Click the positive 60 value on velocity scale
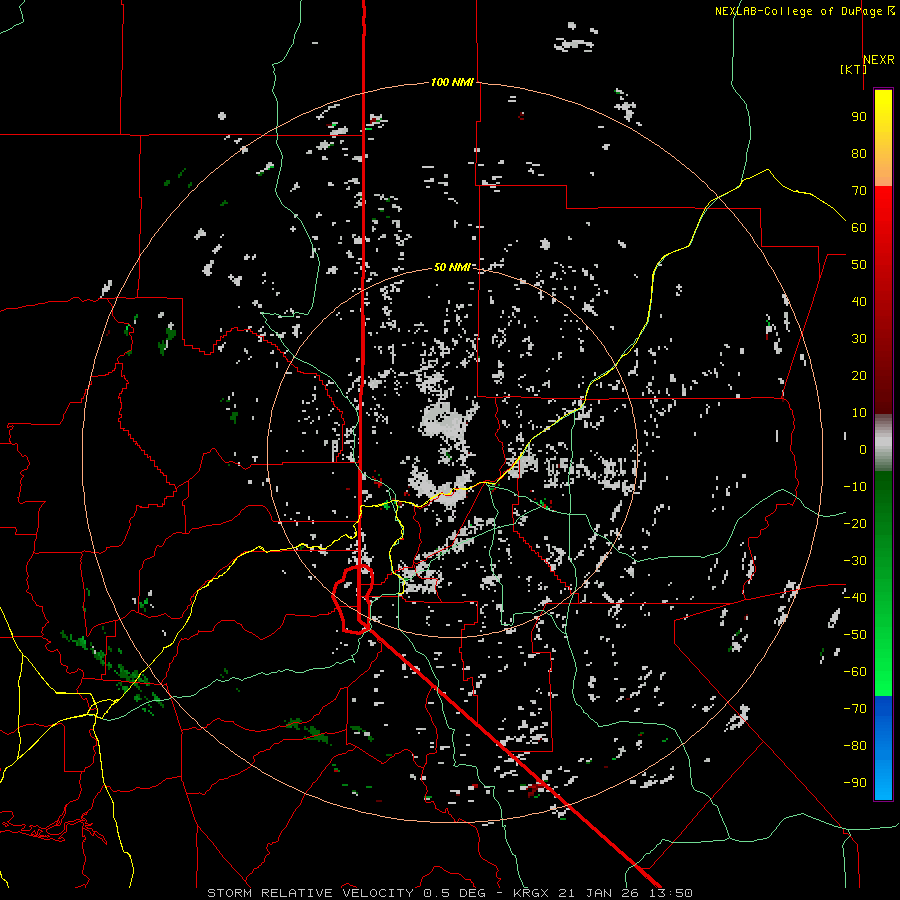The image size is (900, 900). point(859,227)
